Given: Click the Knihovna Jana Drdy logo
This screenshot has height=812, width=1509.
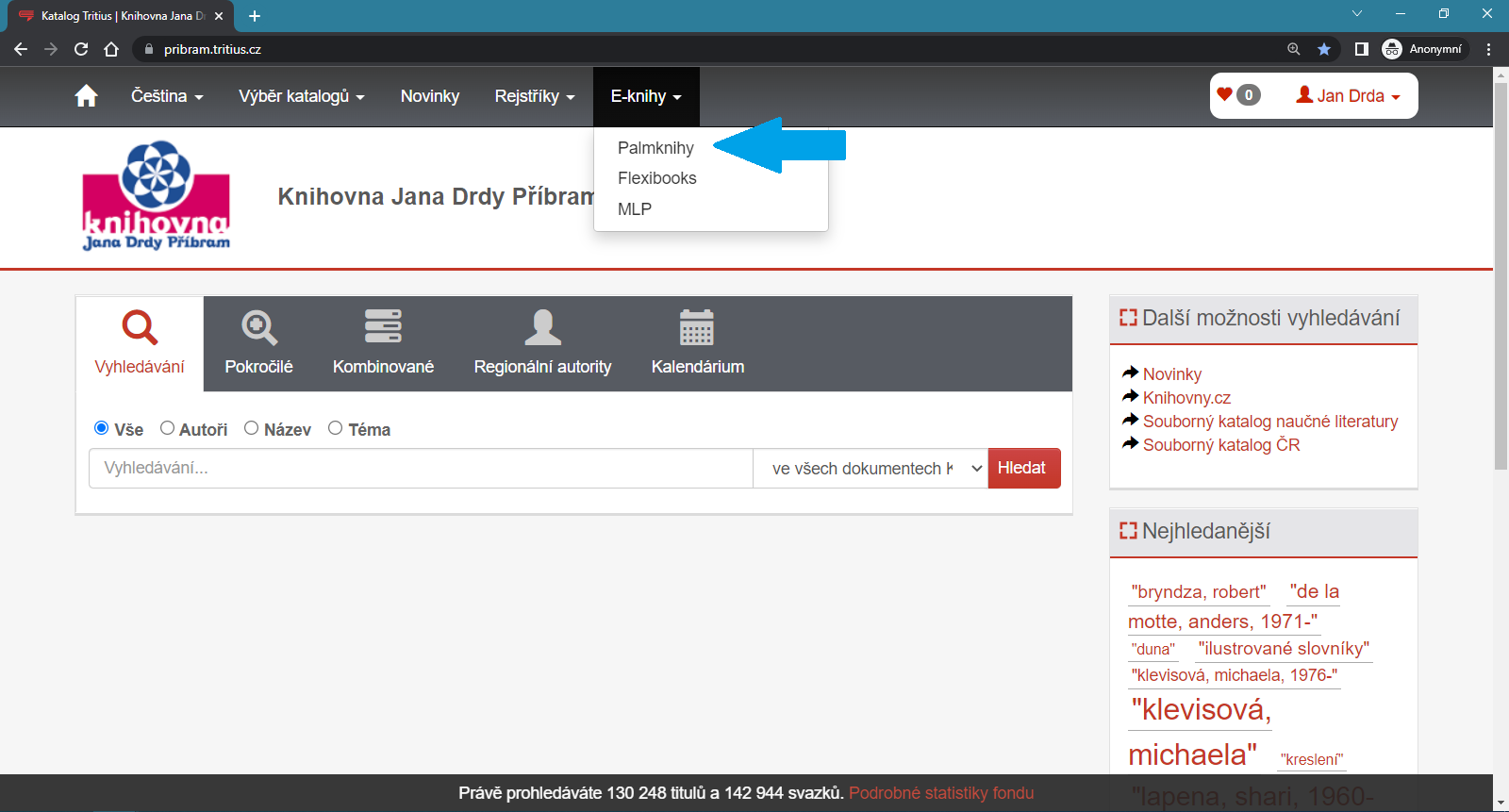Looking at the screenshot, I should click(x=157, y=196).
